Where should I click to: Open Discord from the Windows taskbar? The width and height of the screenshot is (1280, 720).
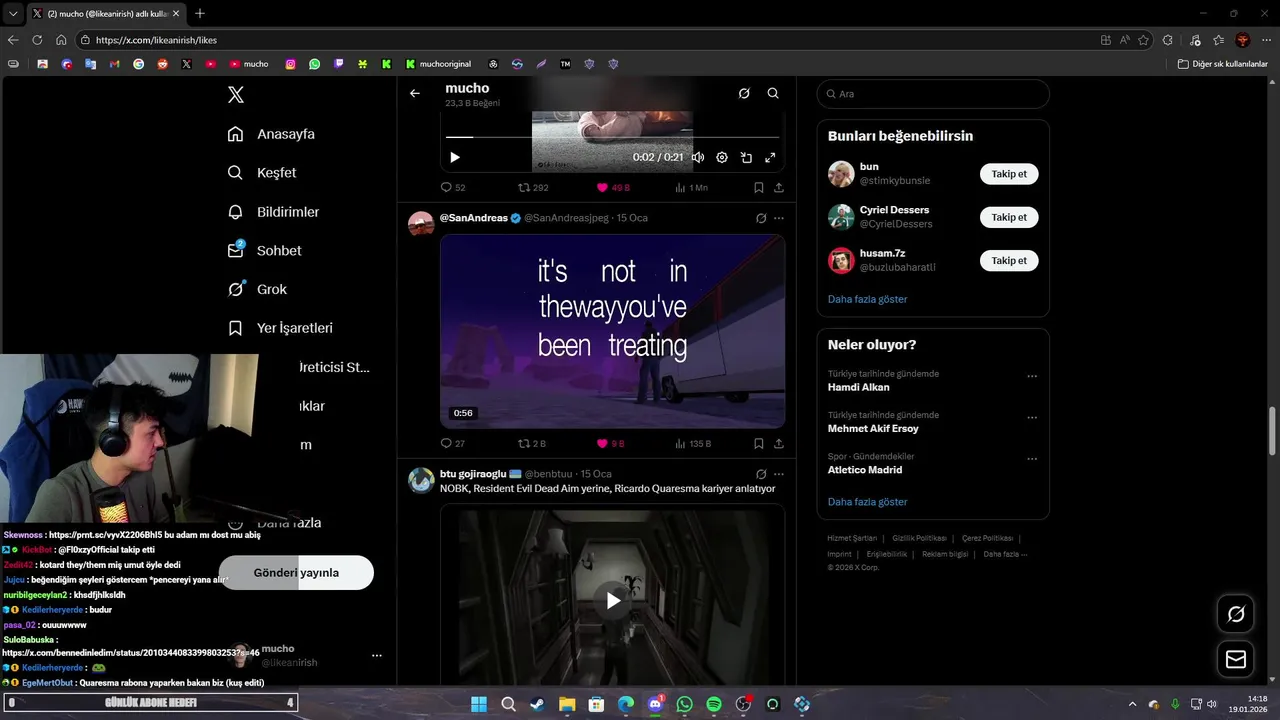(655, 704)
